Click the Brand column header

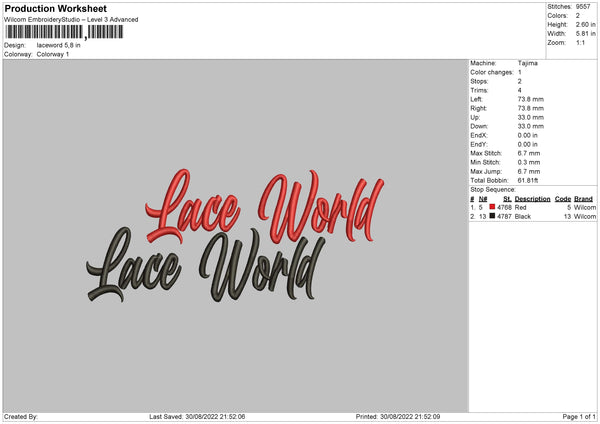point(583,198)
